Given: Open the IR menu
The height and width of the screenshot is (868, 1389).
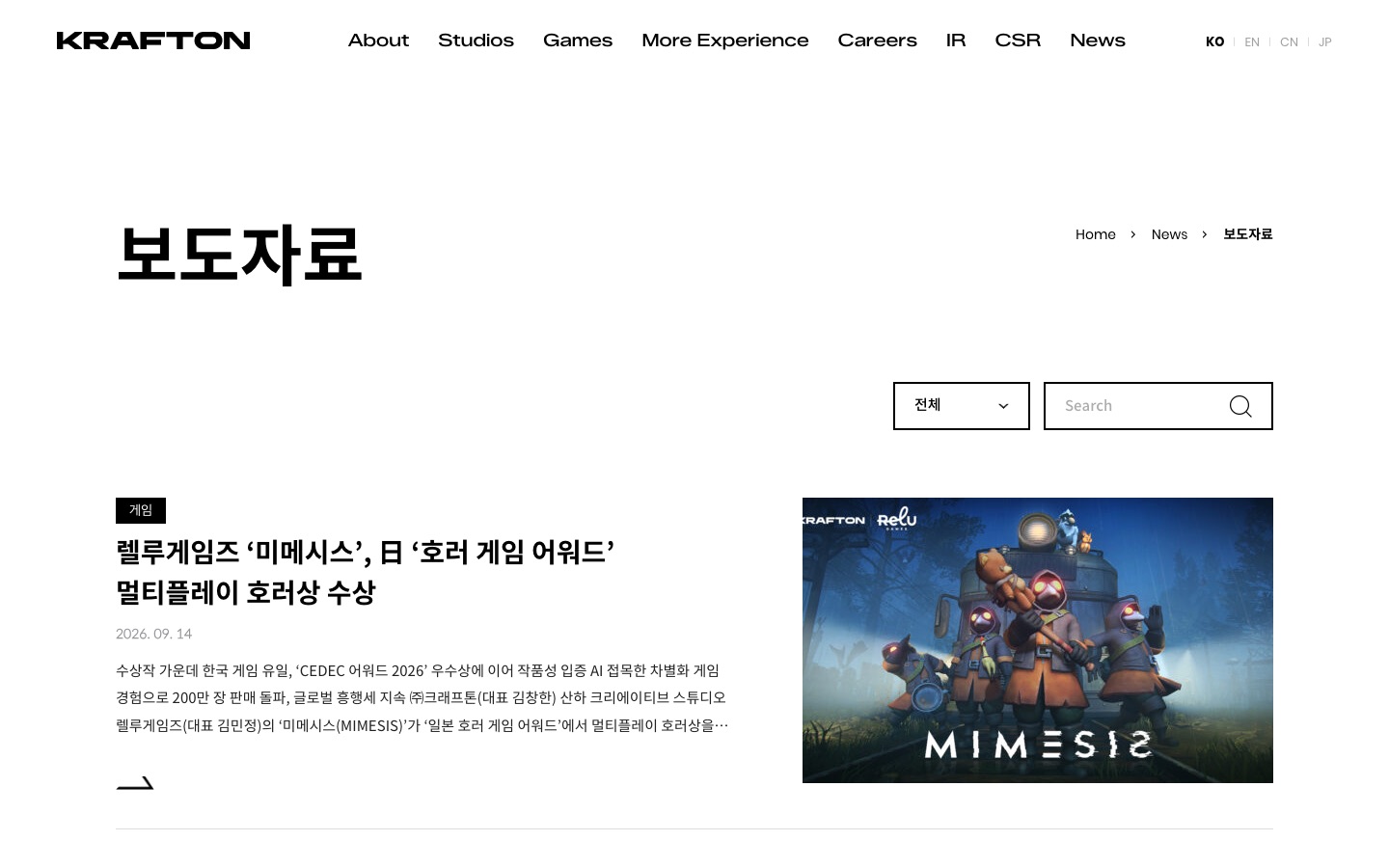Looking at the screenshot, I should pyautogui.click(x=956, y=41).
